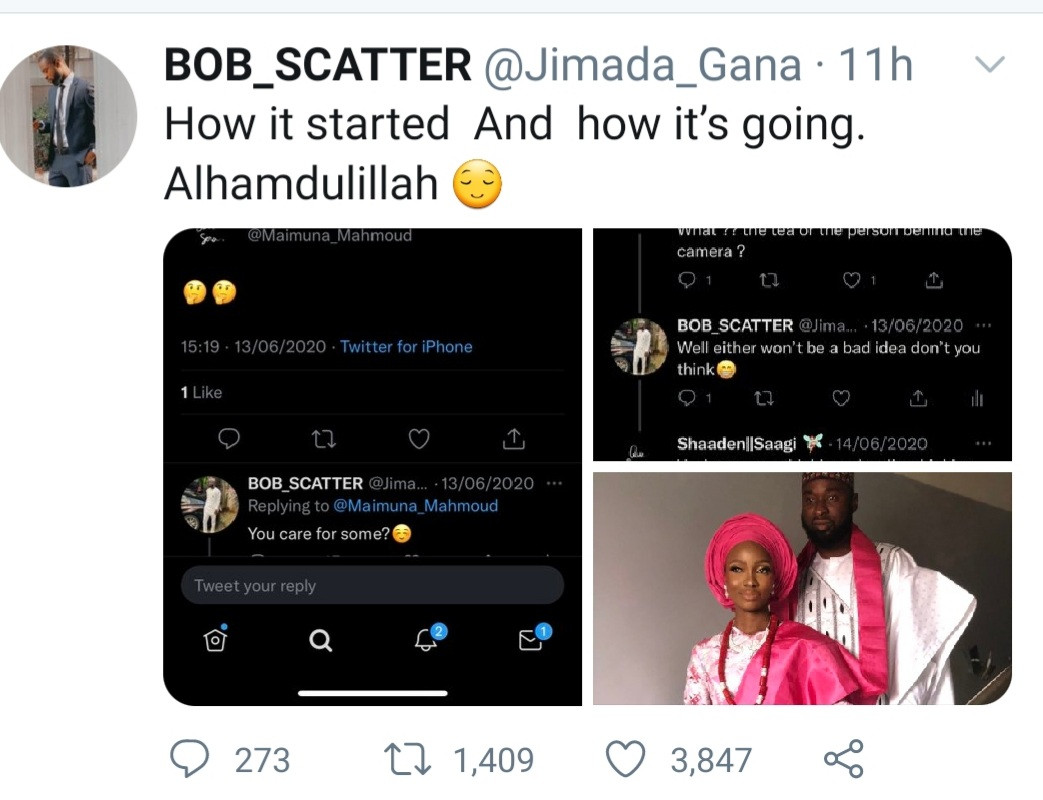
Task: Tap 'Tweet your reply' field in screenshot
Action: [x=372, y=586]
